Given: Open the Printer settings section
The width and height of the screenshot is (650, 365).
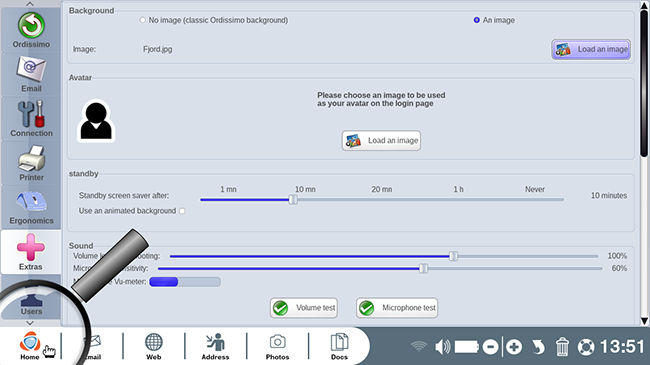Looking at the screenshot, I should click(31, 163).
